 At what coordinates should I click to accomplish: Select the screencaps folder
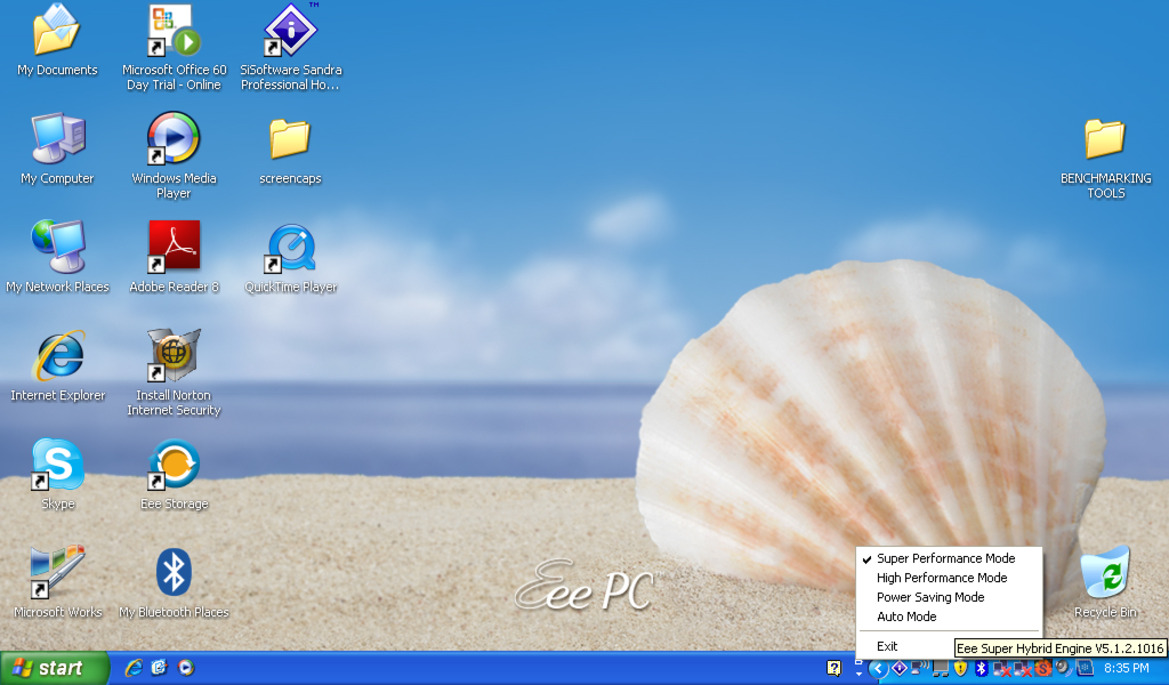[290, 152]
